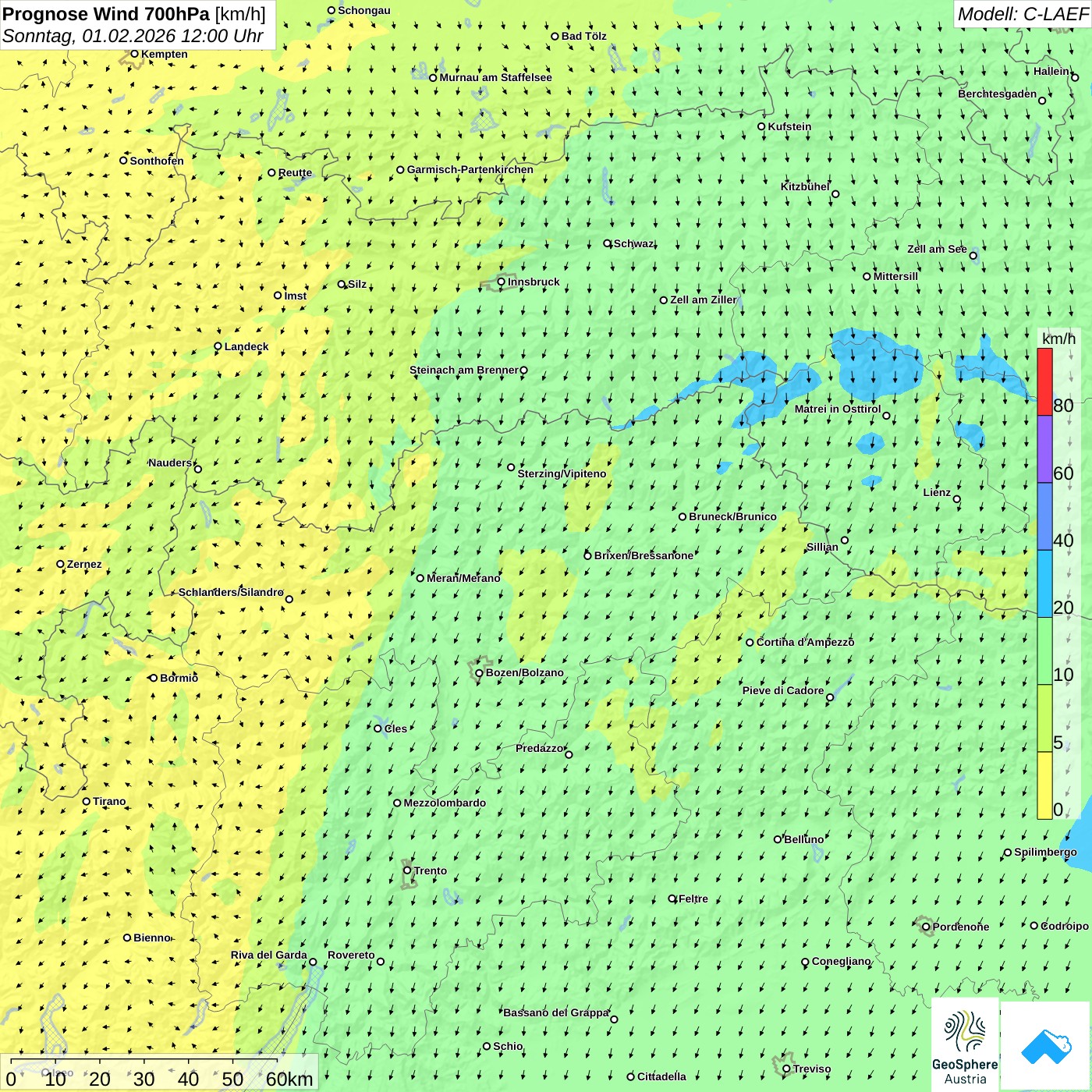The image size is (1092, 1092).
Task: Click the Sterzing/Vipiteno label
Action: point(562,473)
